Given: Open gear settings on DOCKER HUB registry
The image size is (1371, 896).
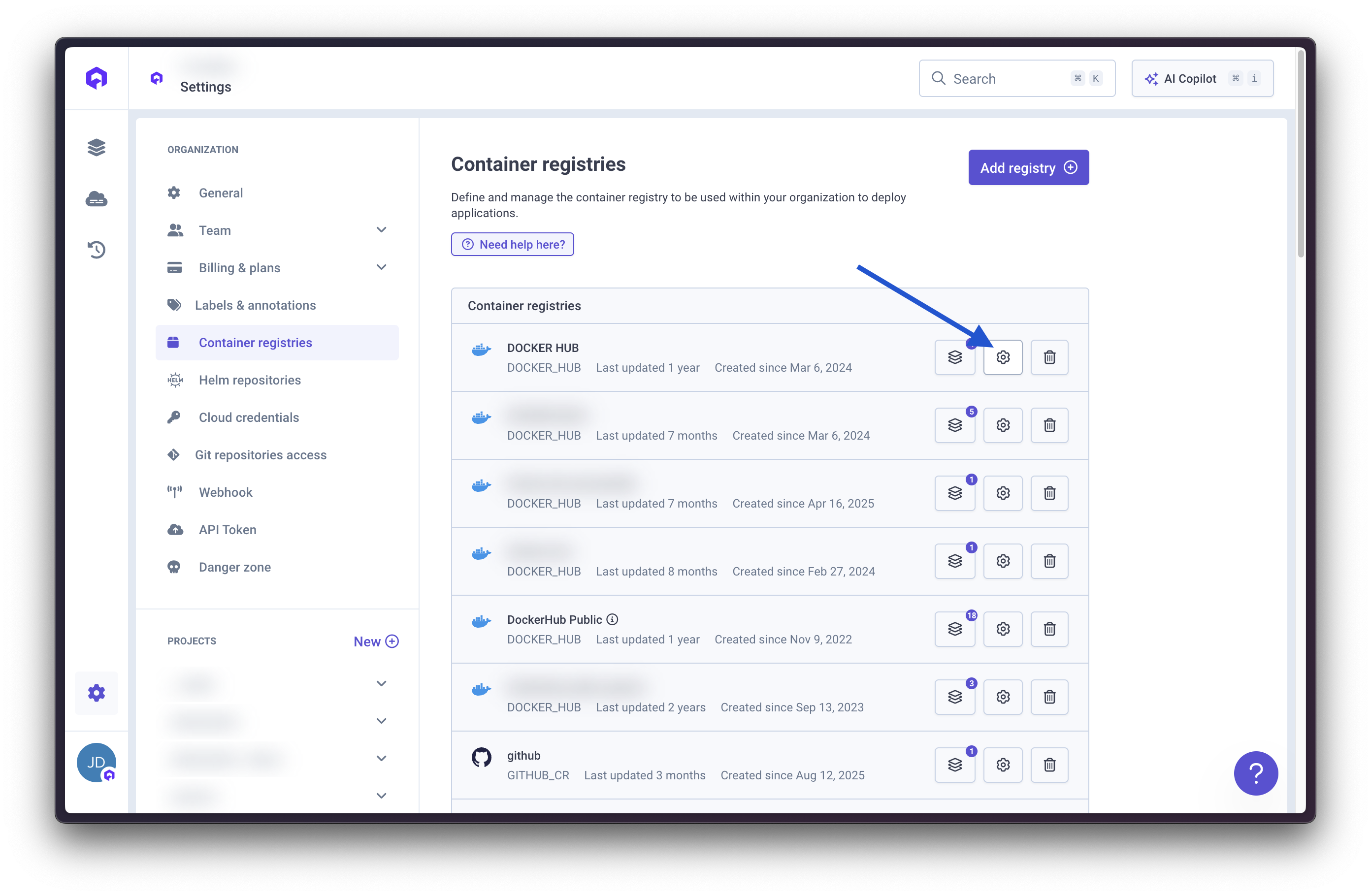Looking at the screenshot, I should [x=1002, y=357].
